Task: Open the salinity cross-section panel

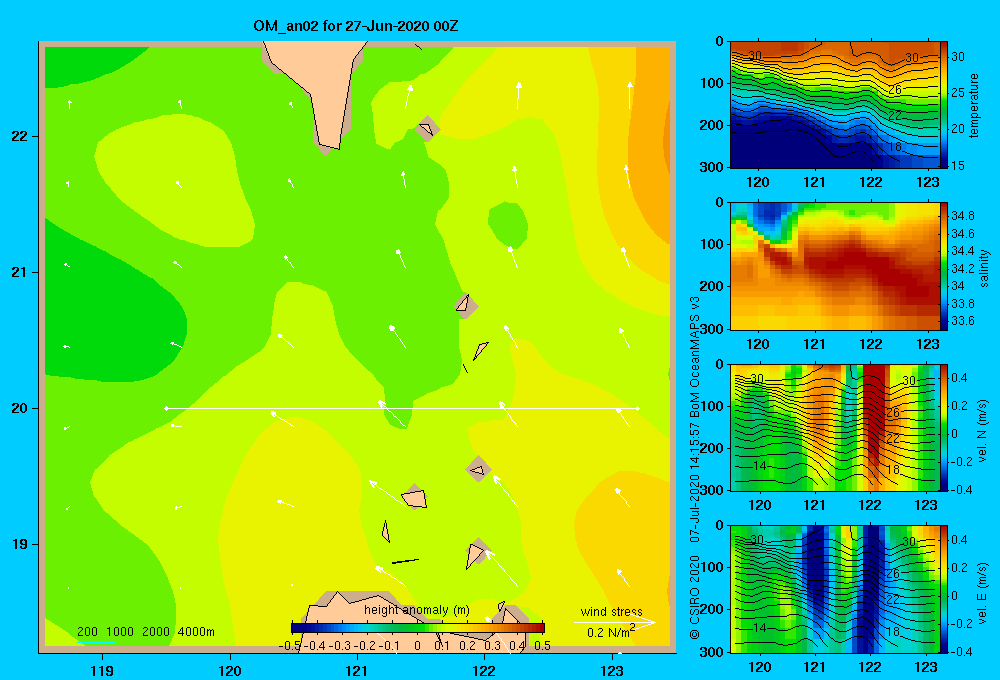Action: pos(834,266)
